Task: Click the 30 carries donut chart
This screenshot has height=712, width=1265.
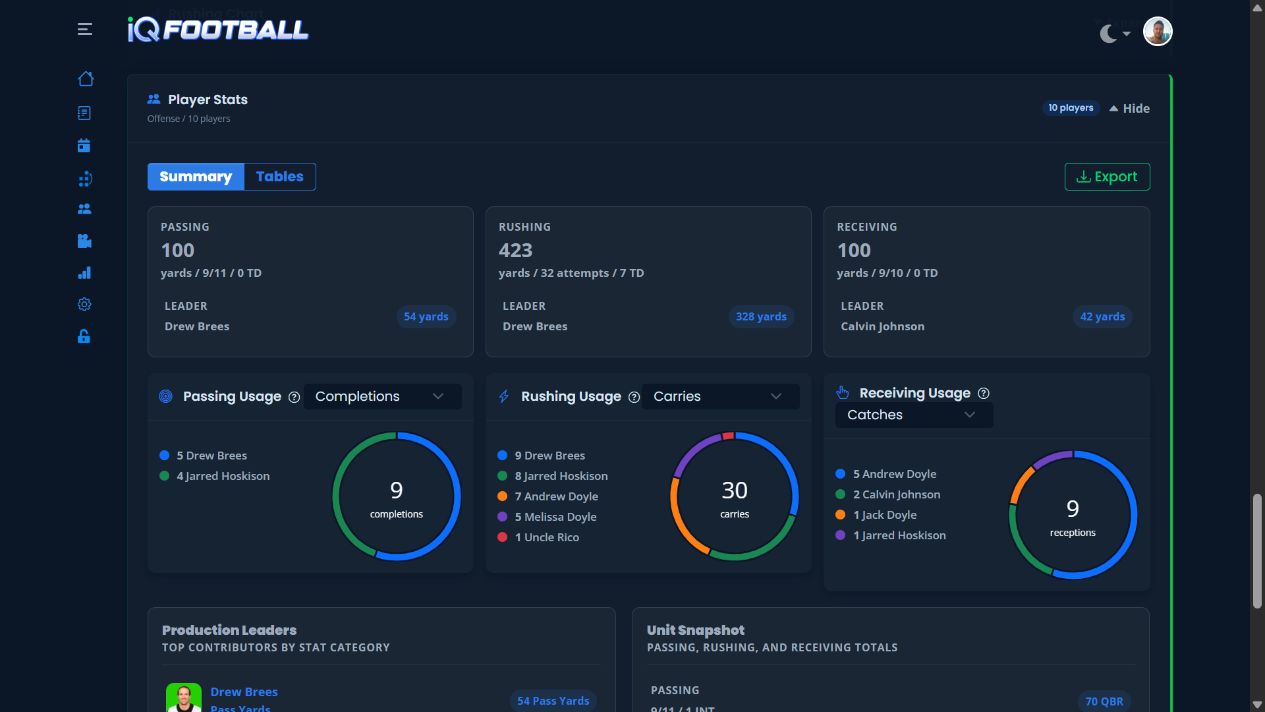Action: [x=734, y=496]
